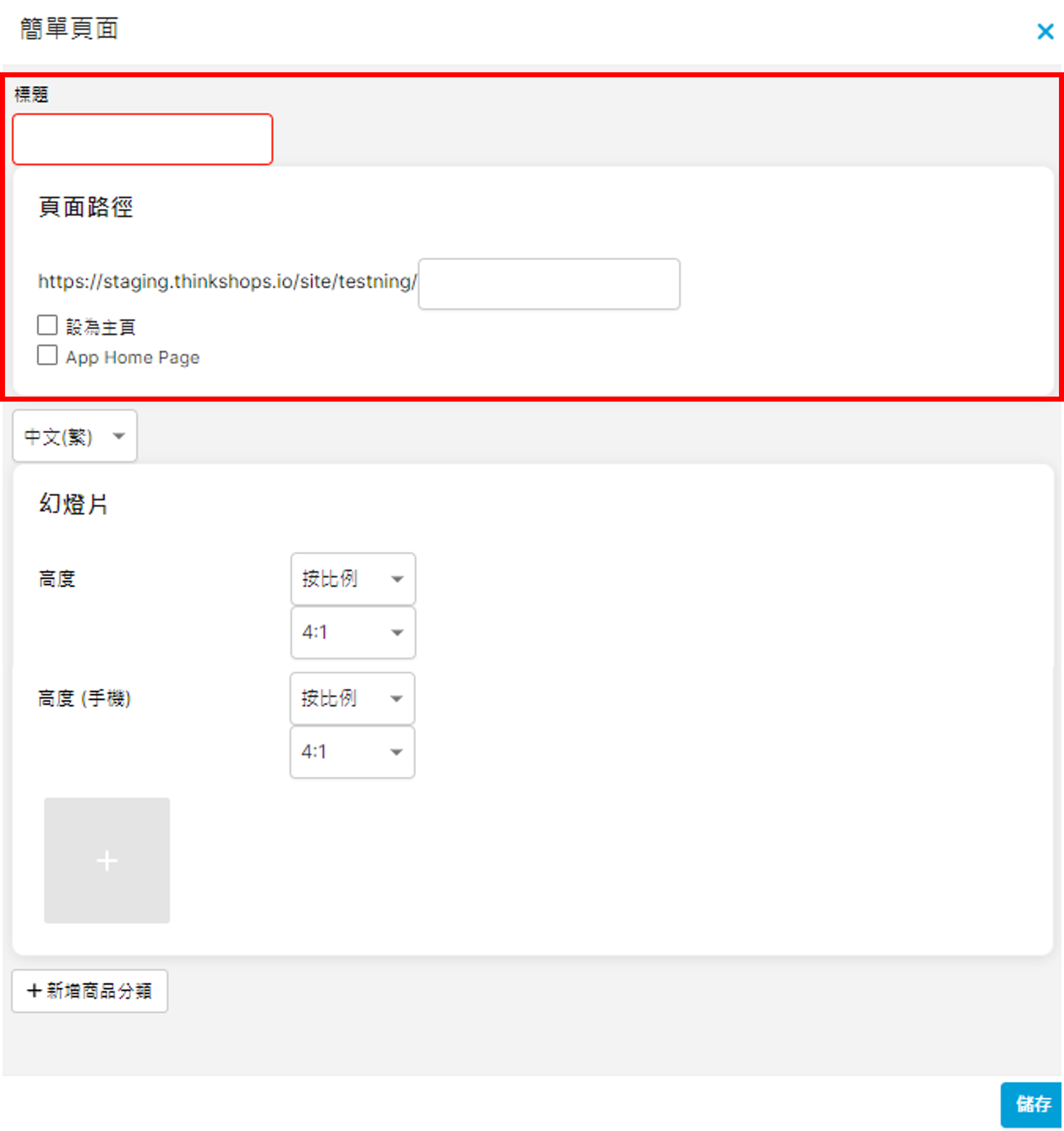Viewport: 1064px width, 1131px height.
Task: Click the blue 儲存 save button
Action: tap(1032, 1104)
